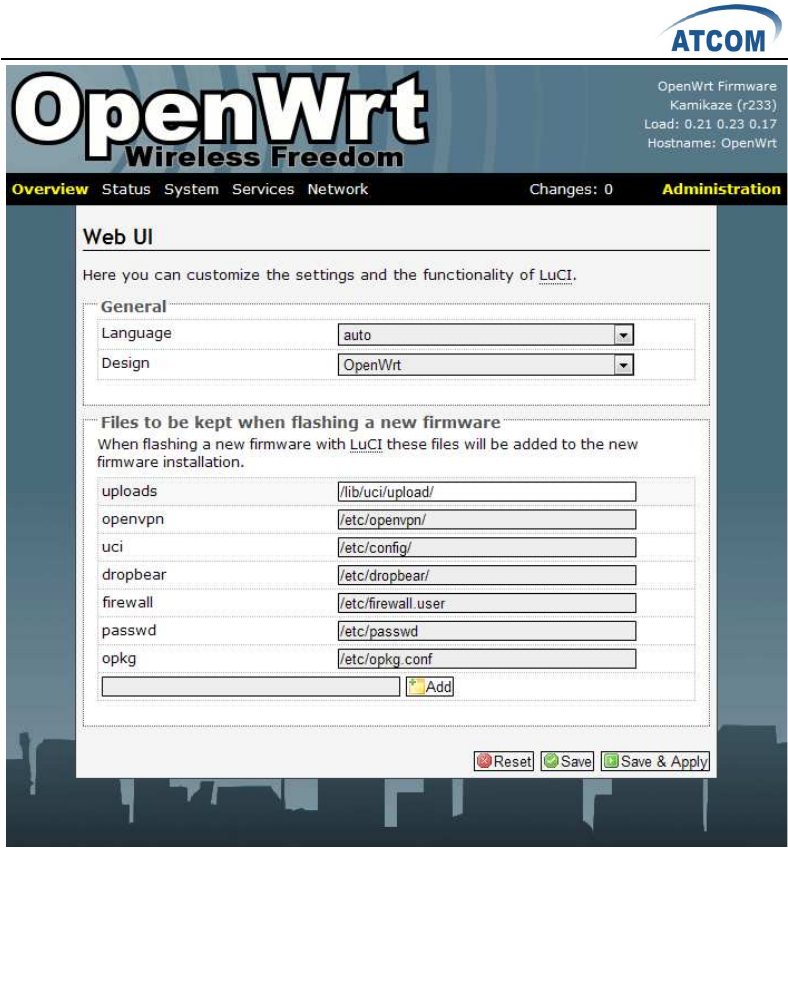Click the opkg path field
This screenshot has height=999, width=788.
(x=487, y=659)
